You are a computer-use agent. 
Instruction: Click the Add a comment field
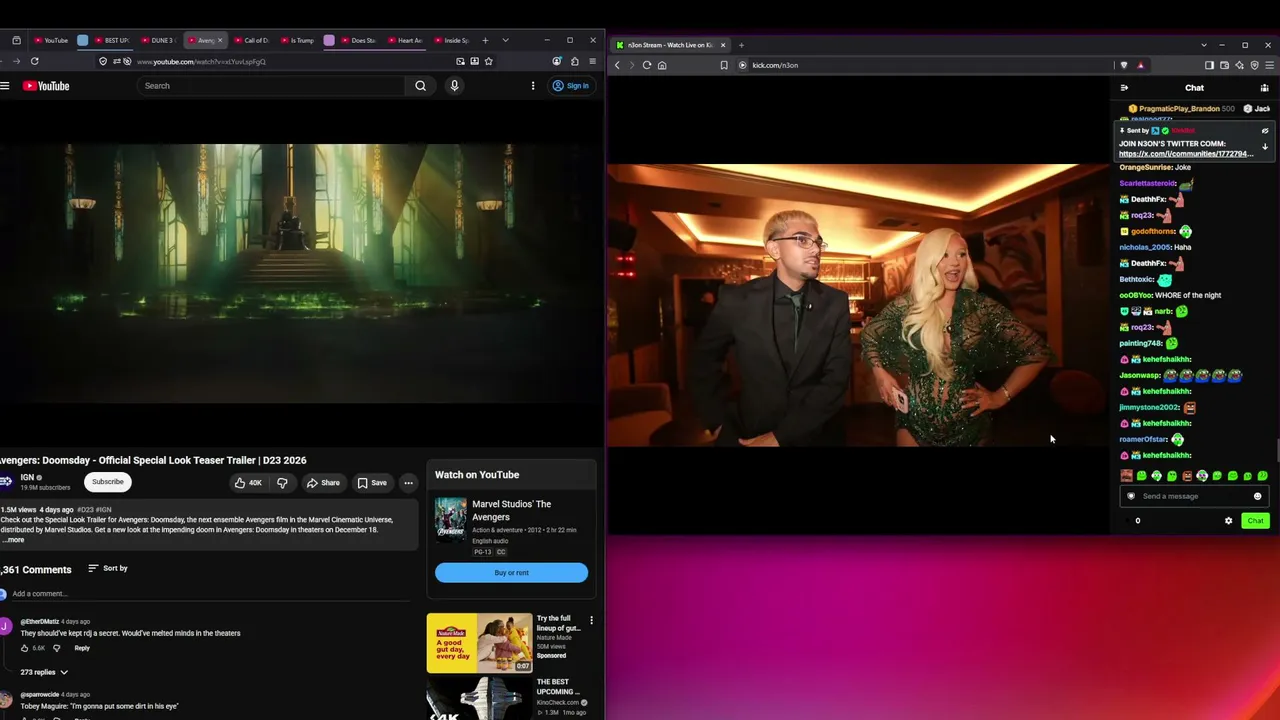210,594
